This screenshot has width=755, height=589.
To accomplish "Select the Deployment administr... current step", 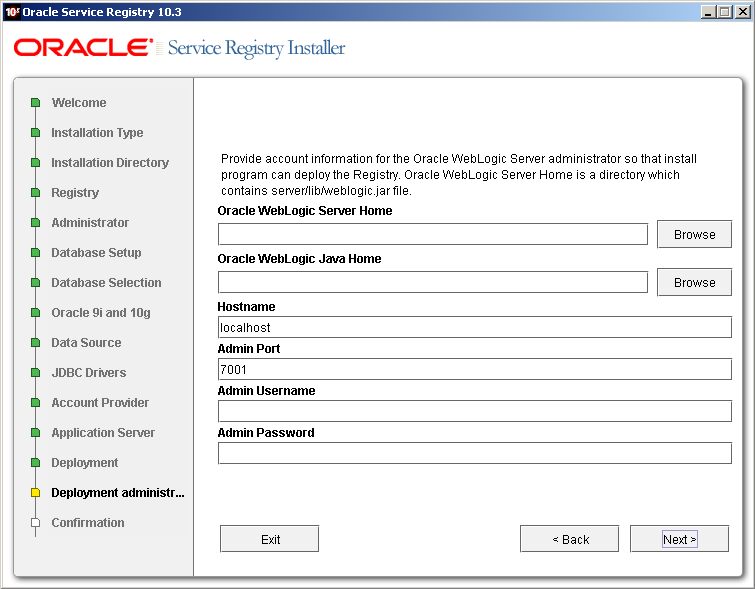I will (118, 493).
